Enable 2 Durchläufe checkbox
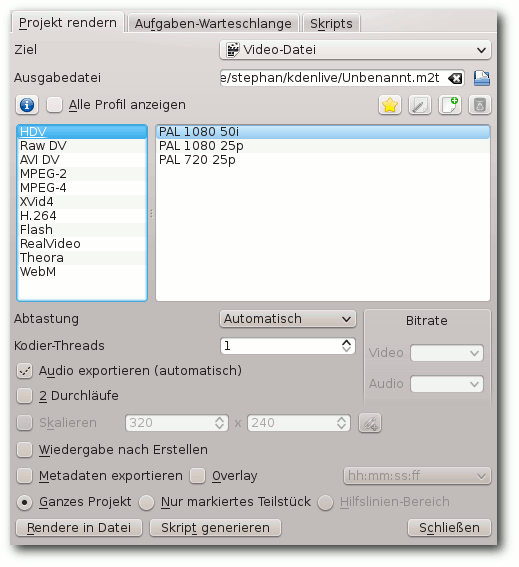 25,396
